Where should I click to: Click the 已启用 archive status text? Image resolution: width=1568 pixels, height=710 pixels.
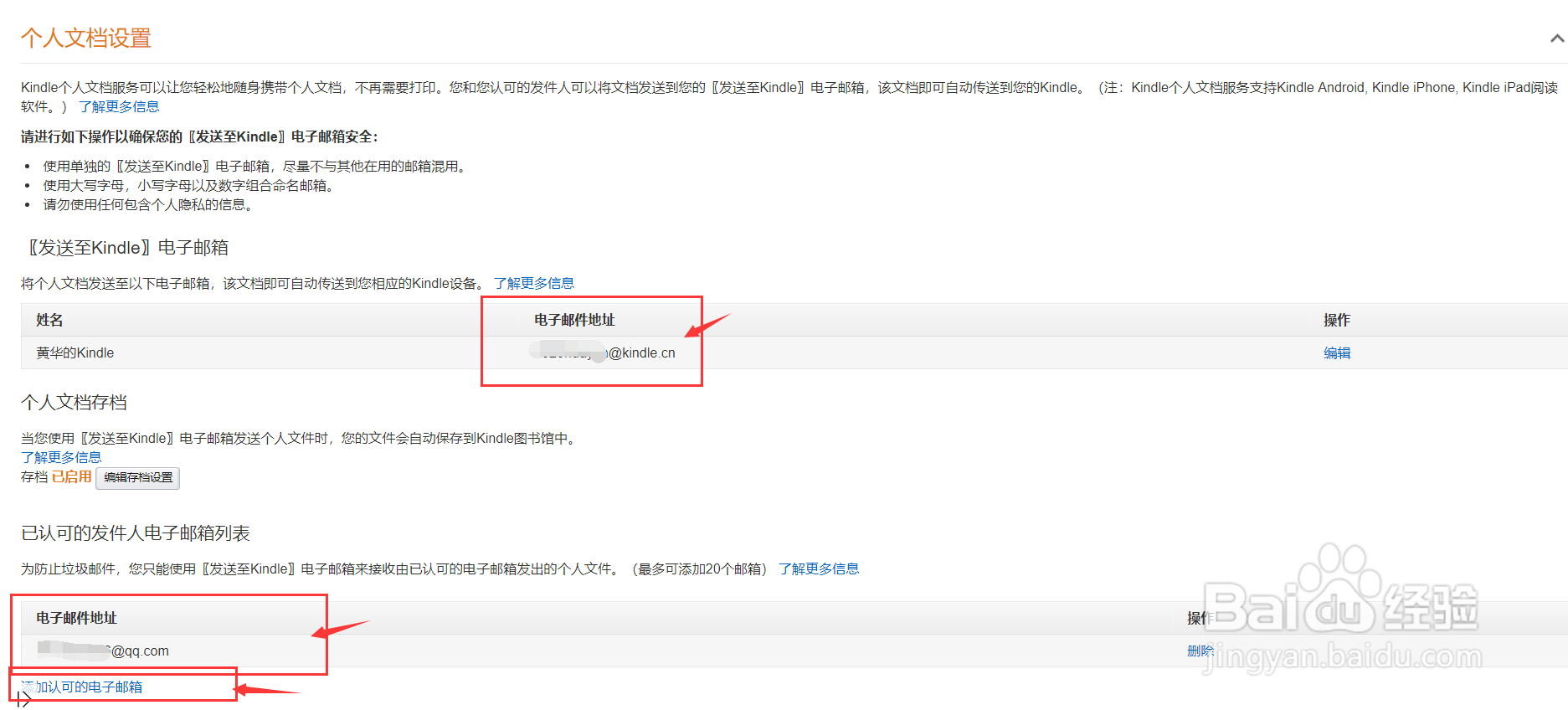tap(72, 476)
